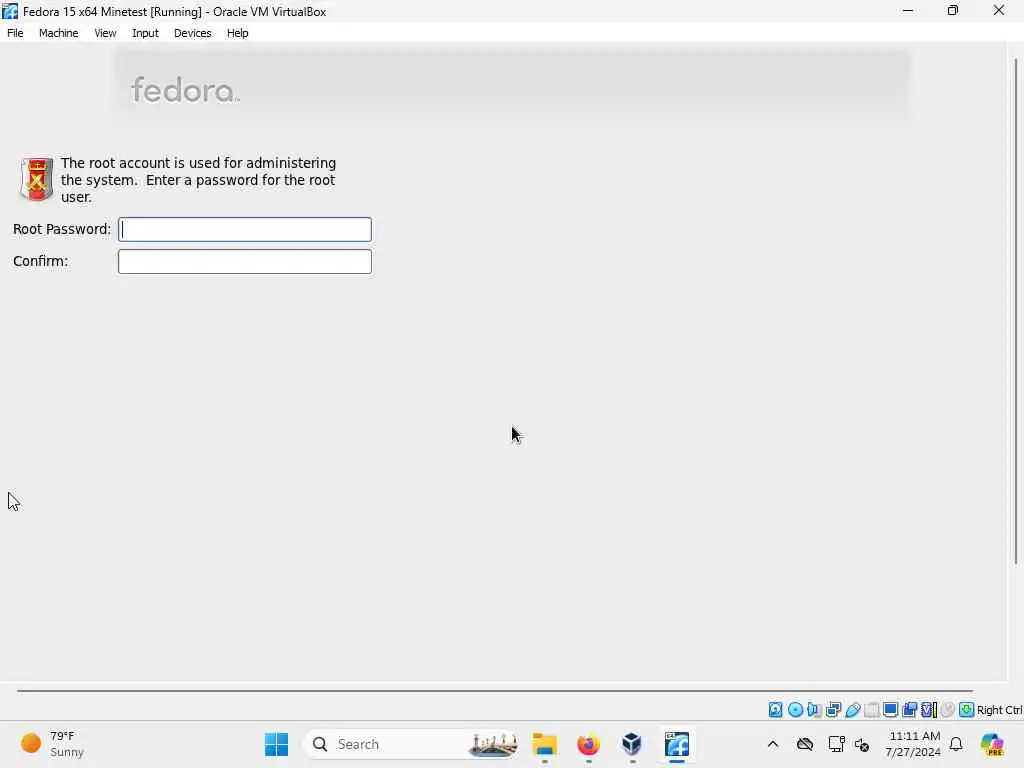This screenshot has width=1024, height=768.
Task: Restore down the VirtualBox window
Action: coord(953,10)
